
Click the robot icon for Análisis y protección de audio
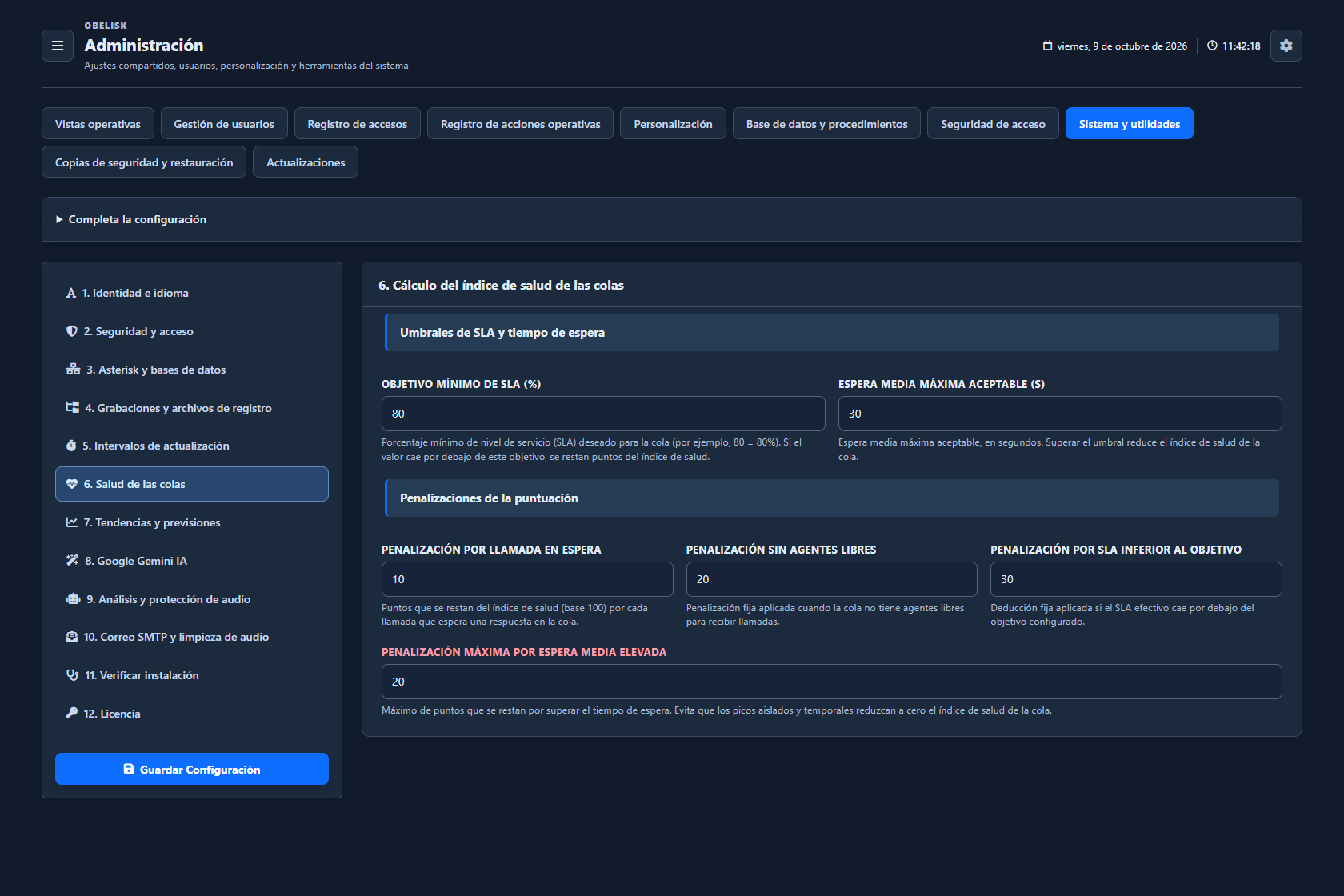coord(73,599)
